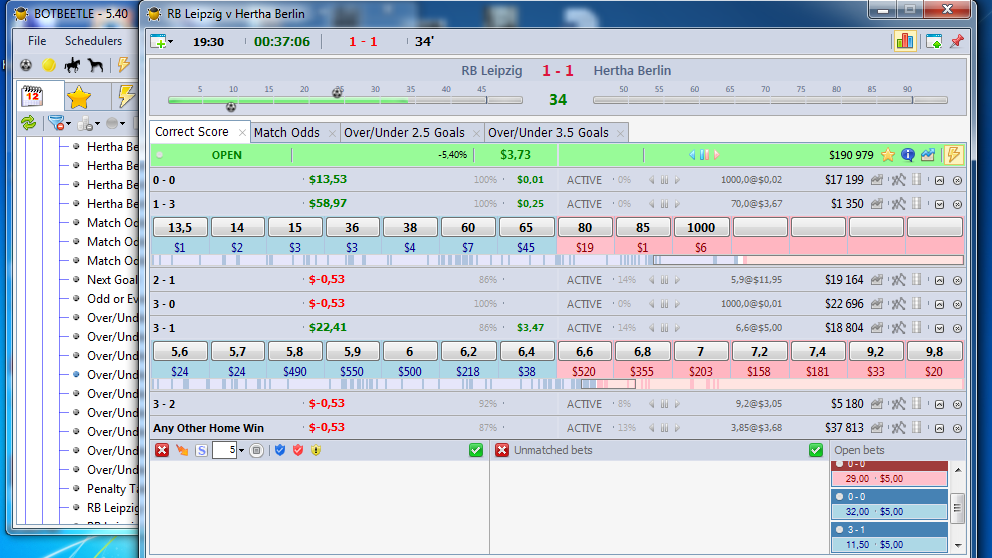Image resolution: width=992 pixels, height=558 pixels.
Task: Open tools icon for Any Other Home Win row
Action: click(x=898, y=428)
